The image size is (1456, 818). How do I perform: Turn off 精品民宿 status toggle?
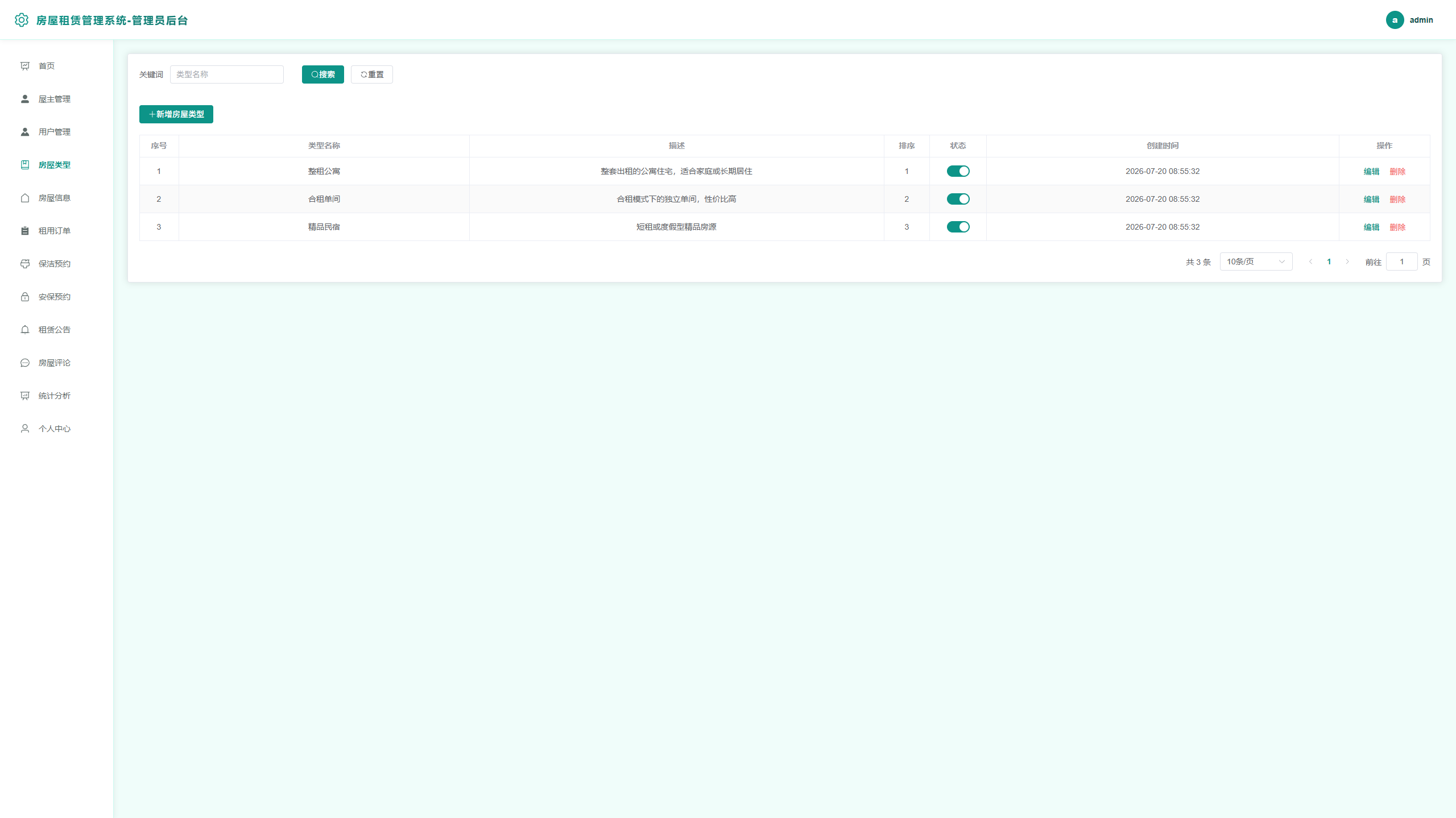coord(958,227)
